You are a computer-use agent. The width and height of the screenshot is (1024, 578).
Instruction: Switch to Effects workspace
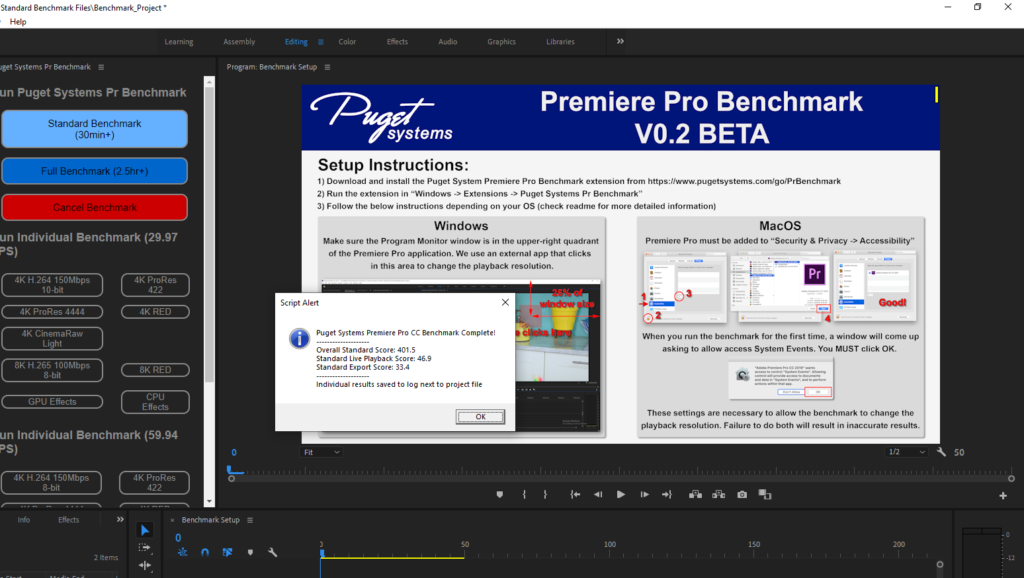click(x=397, y=42)
